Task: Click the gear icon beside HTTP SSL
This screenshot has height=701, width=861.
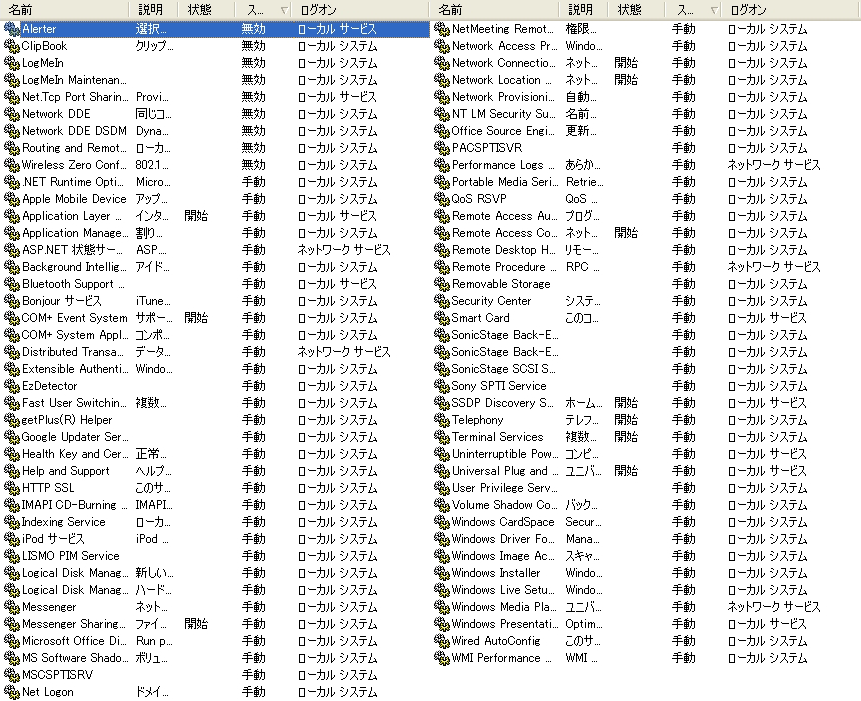Action: pyautogui.click(x=12, y=488)
